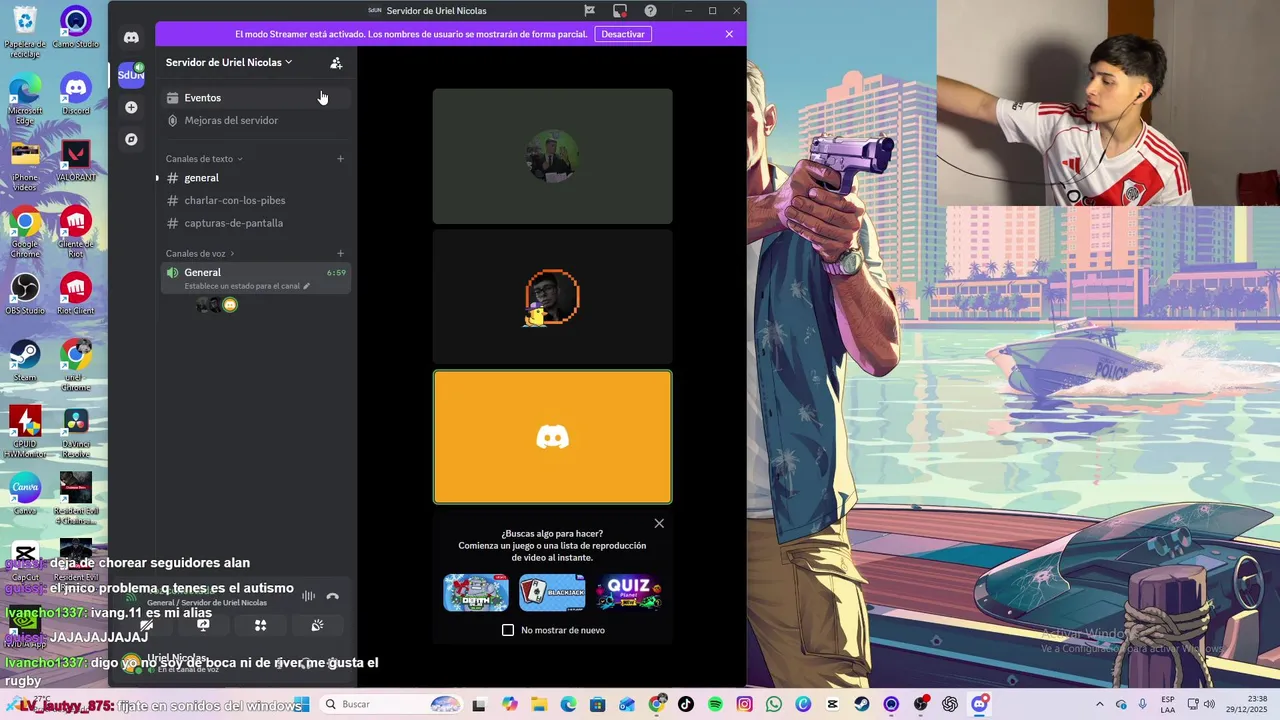Open the Discord desktop shortcut

[x=75, y=94]
